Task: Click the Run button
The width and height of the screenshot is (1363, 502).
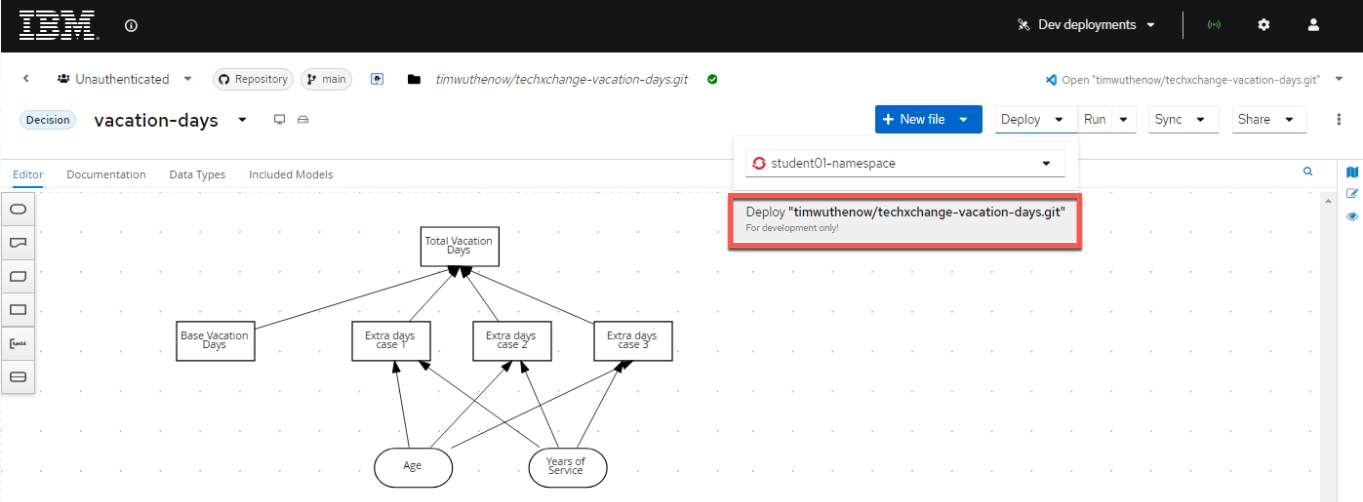Action: (1095, 119)
